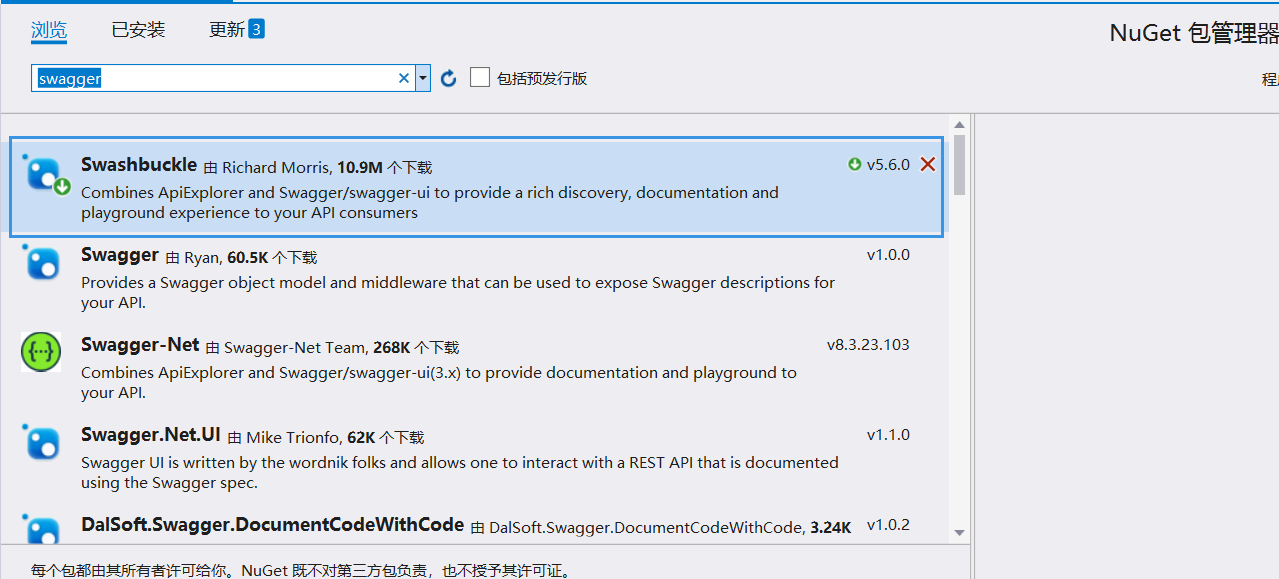1279x579 pixels.
Task: Click the blue Swagger package icon
Action: pyautogui.click(x=43, y=264)
